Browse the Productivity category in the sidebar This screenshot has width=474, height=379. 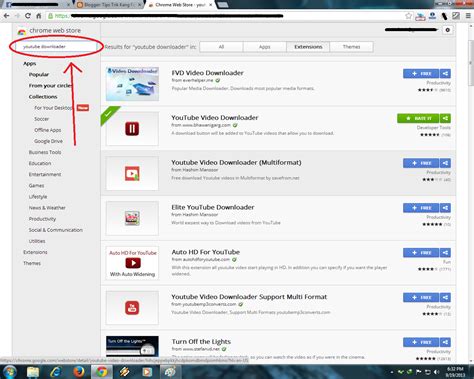click(x=42, y=219)
